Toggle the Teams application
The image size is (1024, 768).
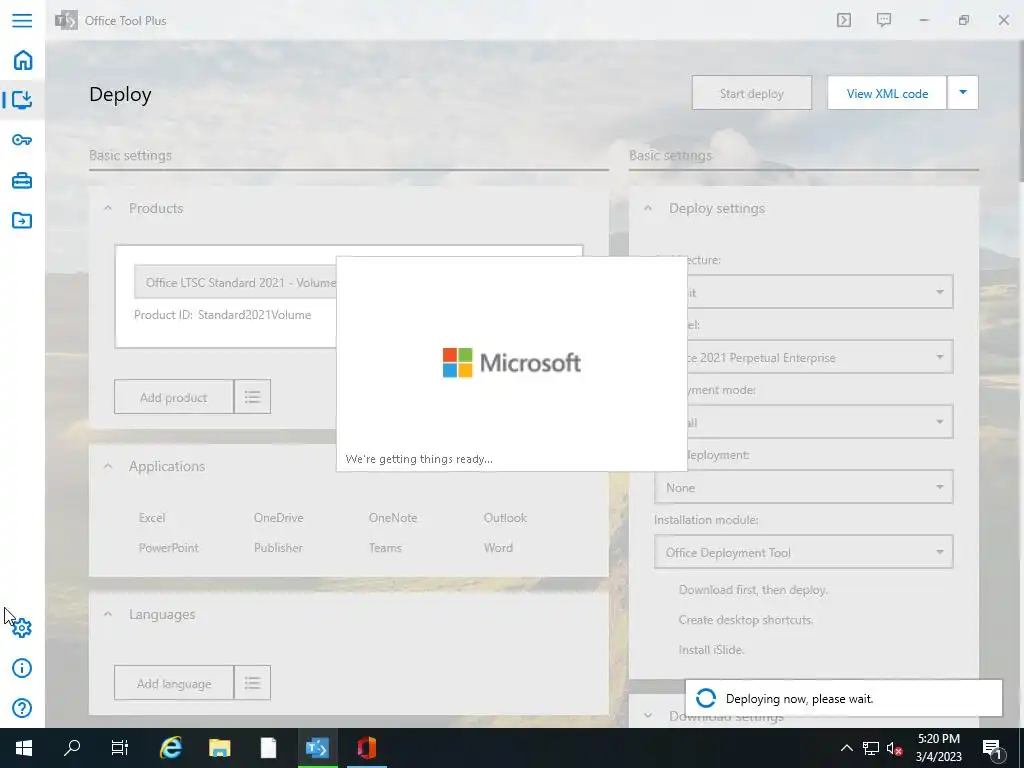pos(385,547)
